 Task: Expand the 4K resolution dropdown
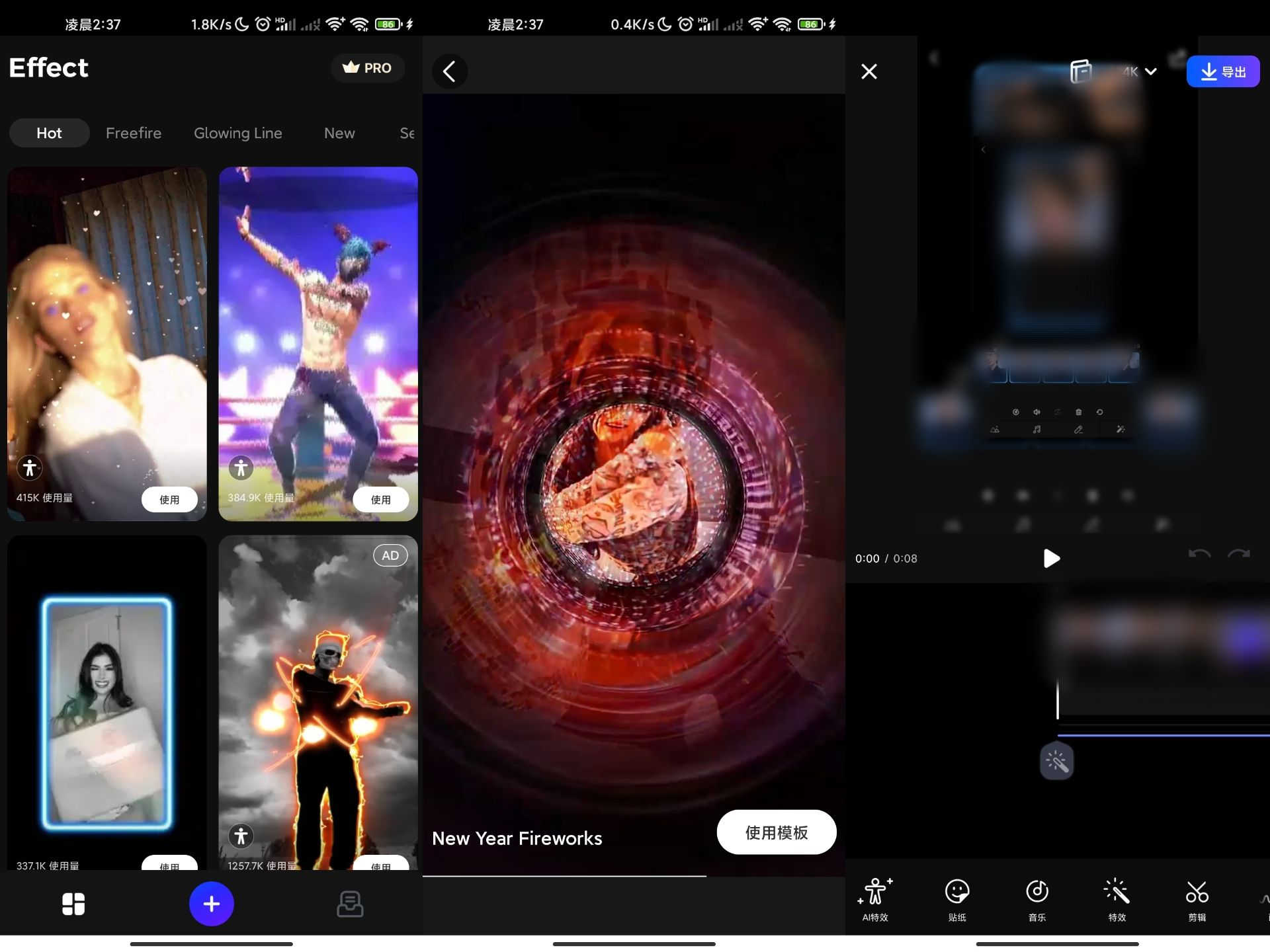coord(1140,71)
